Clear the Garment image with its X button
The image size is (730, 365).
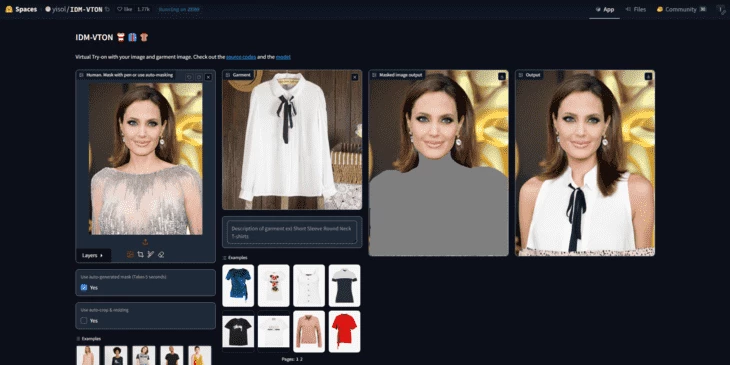pos(355,77)
